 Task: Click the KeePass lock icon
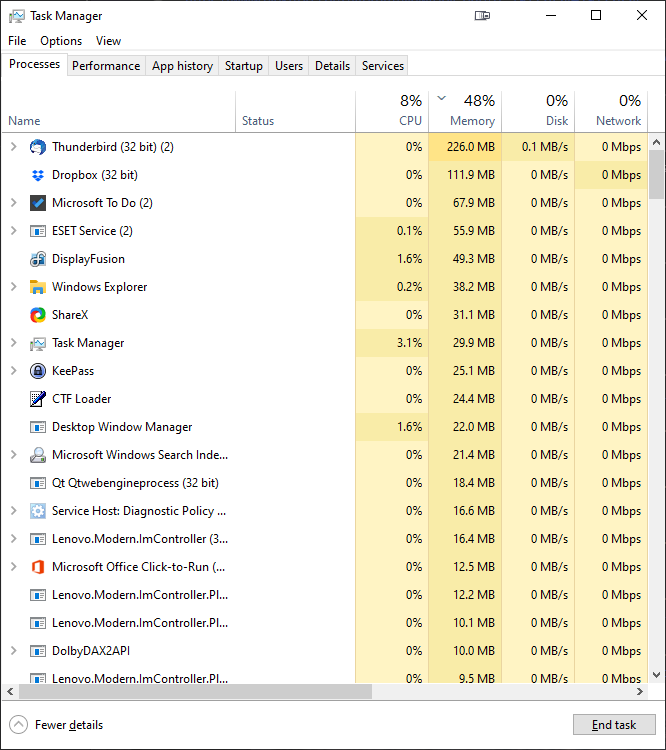[x=38, y=371]
